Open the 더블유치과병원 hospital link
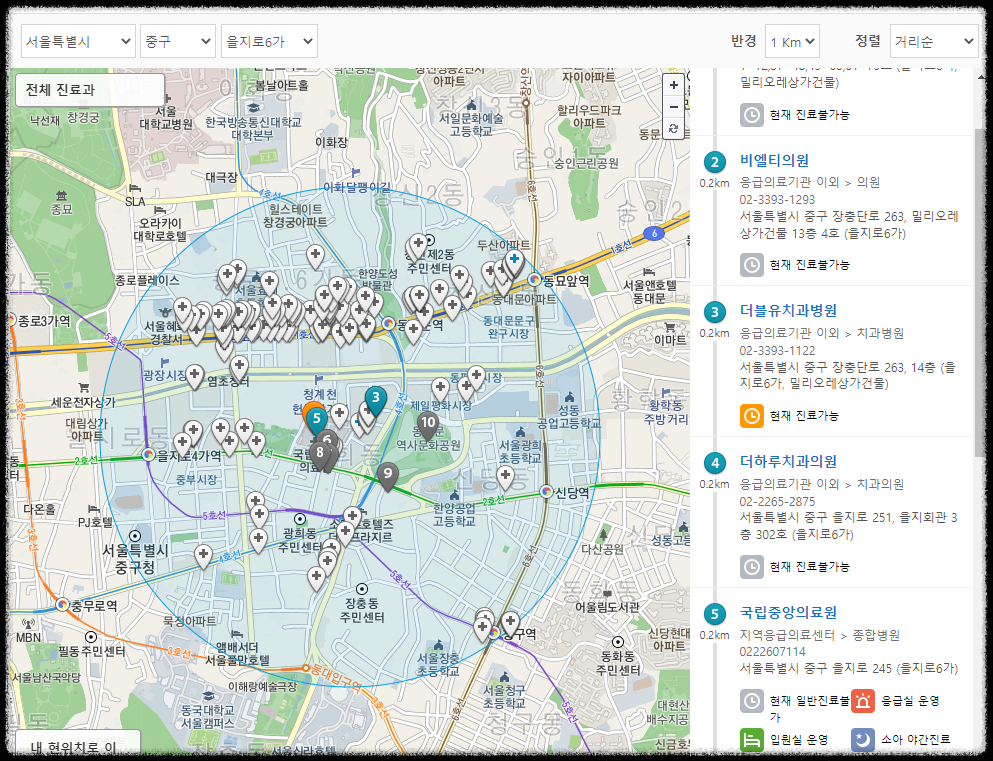Viewport: 993px width, 761px height. coord(788,311)
